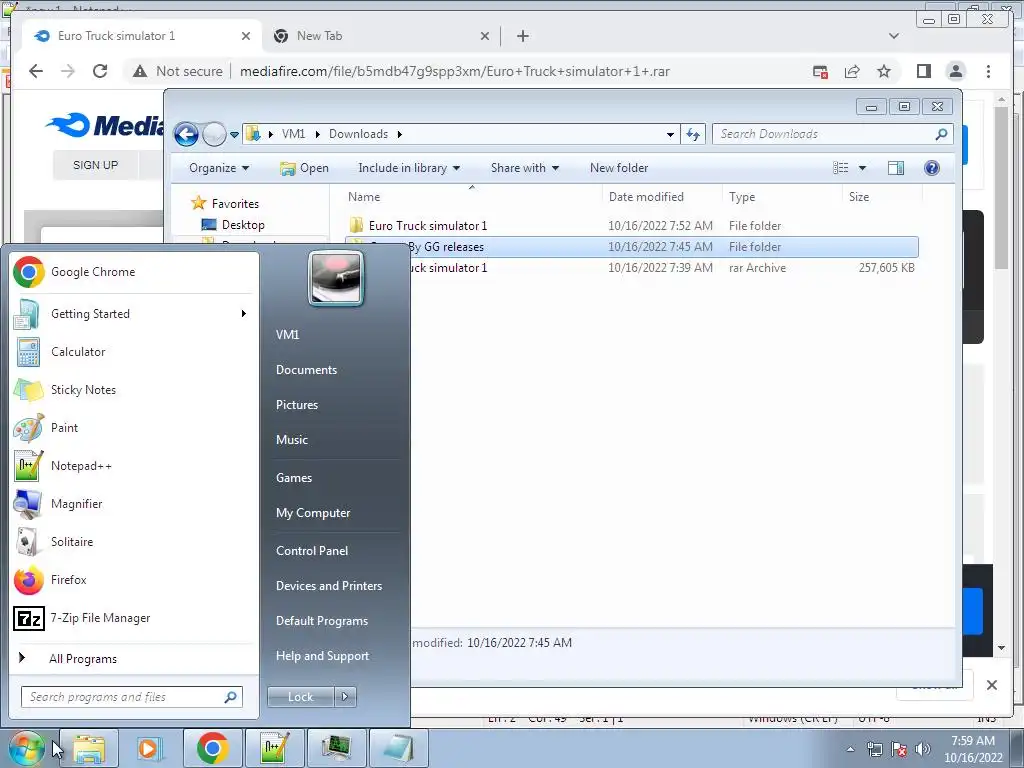Screen dimensions: 1024x768
Task: Switch to Notepad++ from the taskbar
Action: click(x=274, y=748)
